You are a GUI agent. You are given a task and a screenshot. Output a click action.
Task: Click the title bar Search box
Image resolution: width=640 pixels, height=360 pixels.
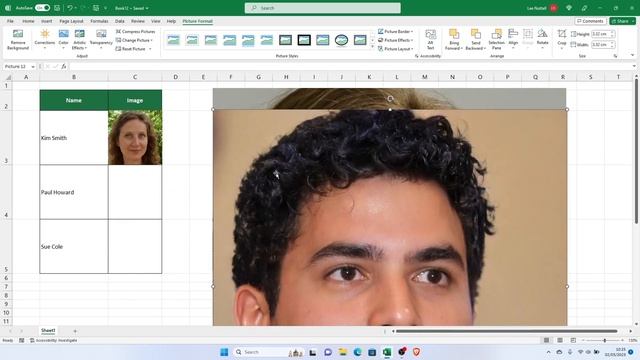point(322,8)
